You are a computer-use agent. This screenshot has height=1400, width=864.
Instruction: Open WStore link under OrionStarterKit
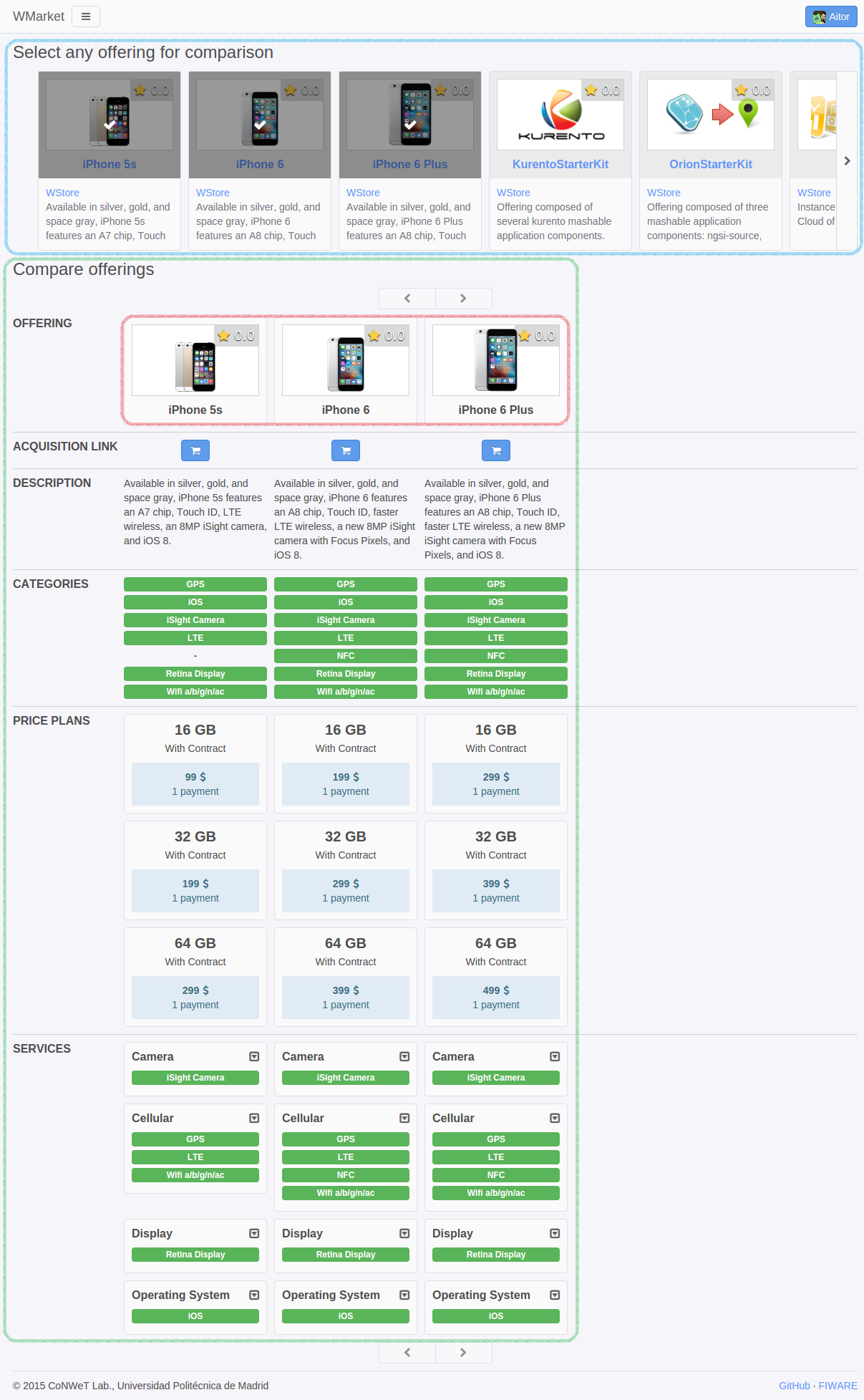pyautogui.click(x=664, y=193)
